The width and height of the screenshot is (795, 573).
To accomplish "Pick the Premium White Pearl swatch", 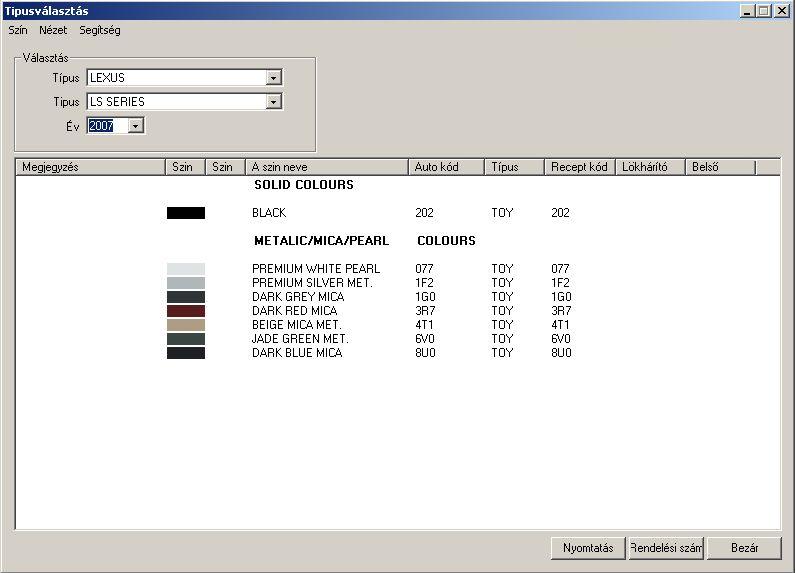I will point(186,269).
